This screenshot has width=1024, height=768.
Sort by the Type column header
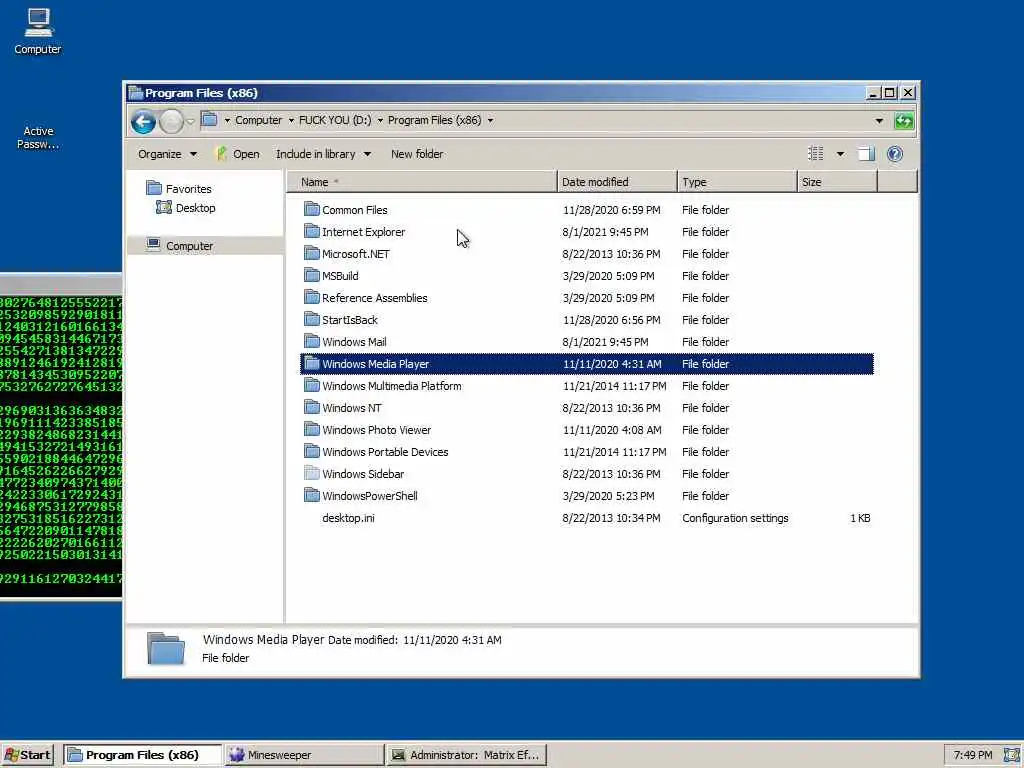coord(737,182)
